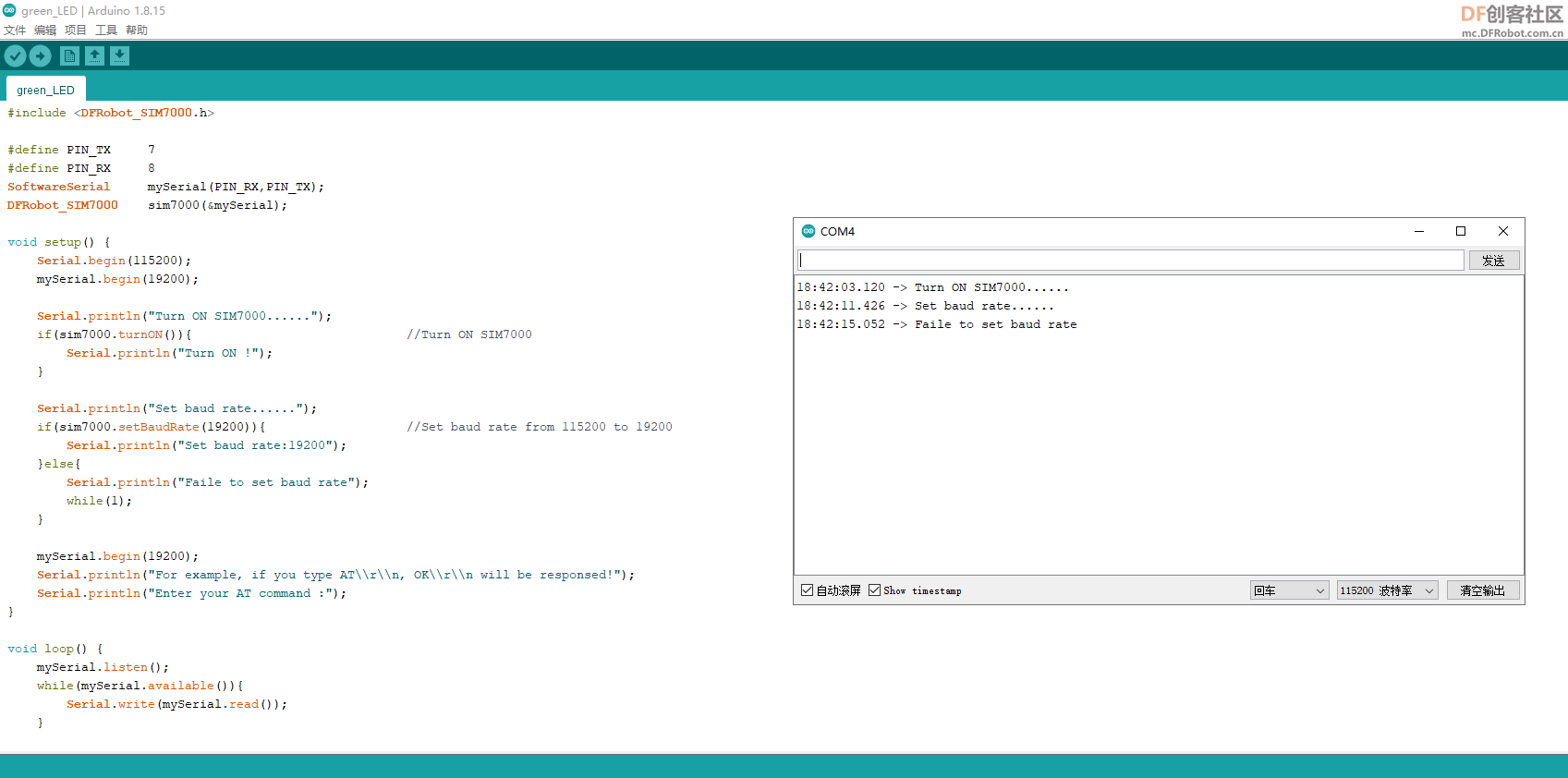Open the 帮助 menu
The image size is (1568, 778).
pos(137,30)
